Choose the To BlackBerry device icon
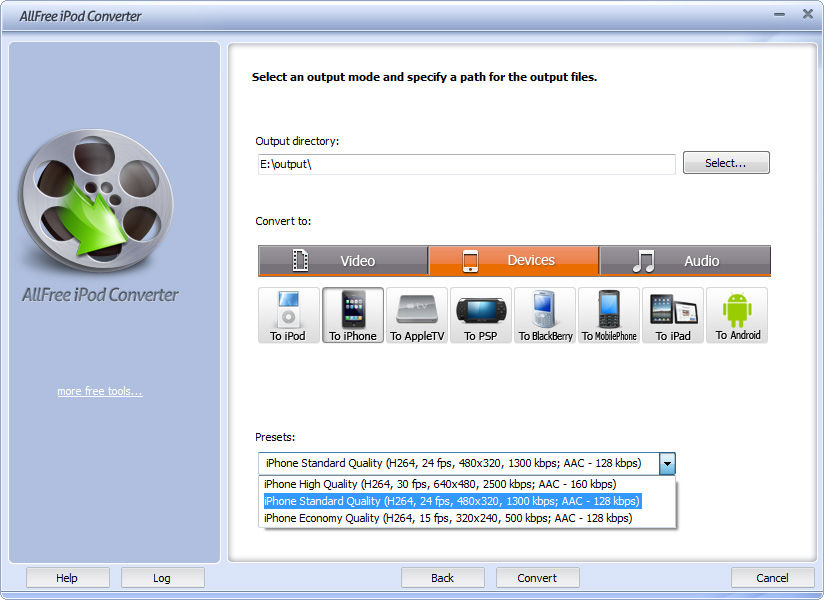 pos(545,315)
